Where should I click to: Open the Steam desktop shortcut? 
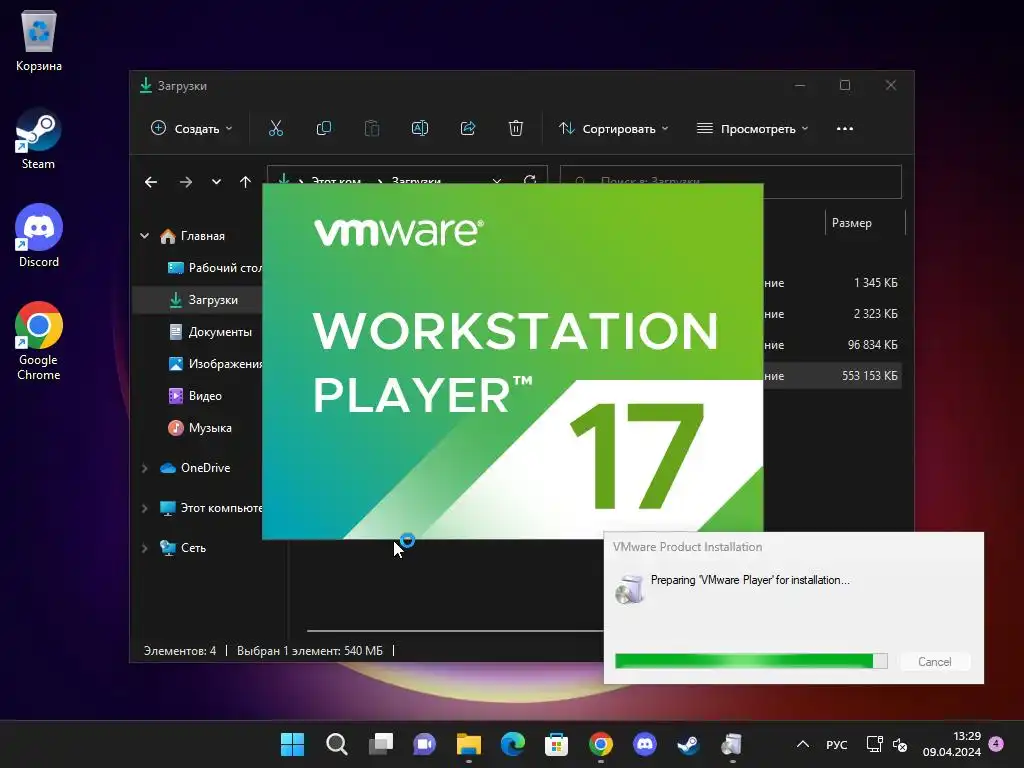tap(38, 138)
